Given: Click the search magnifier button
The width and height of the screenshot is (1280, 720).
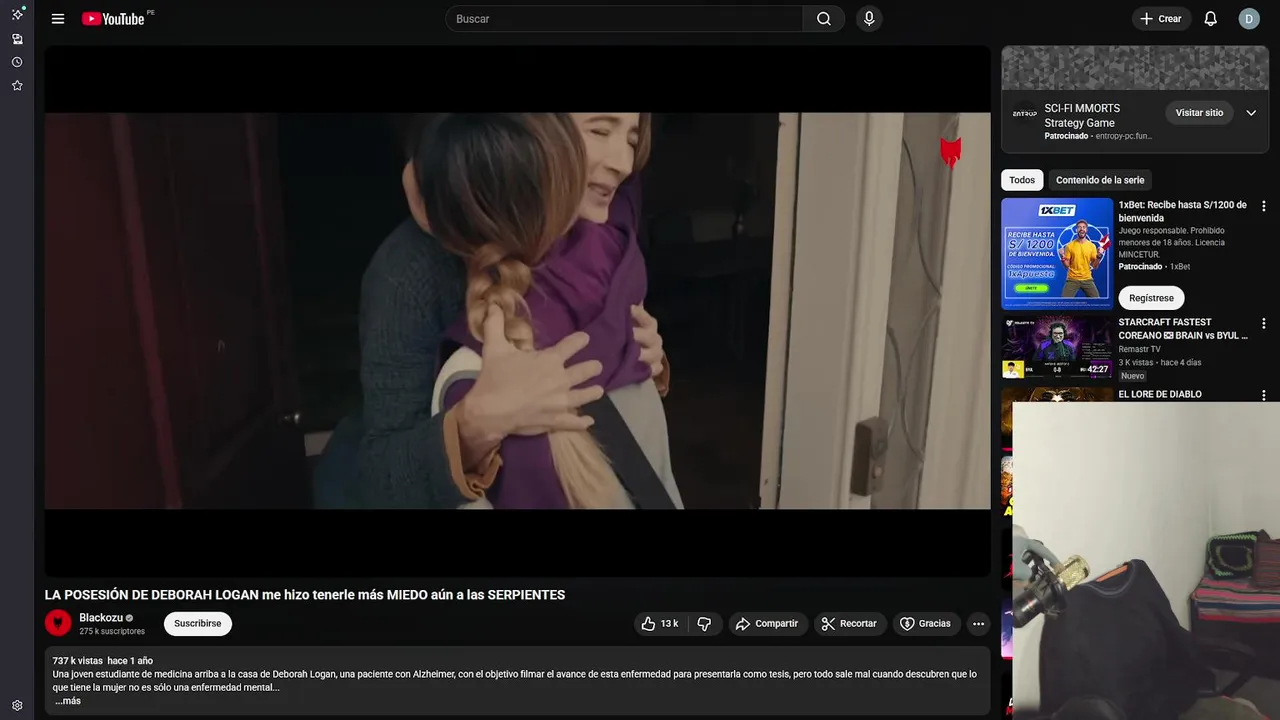Looking at the screenshot, I should click(824, 19).
